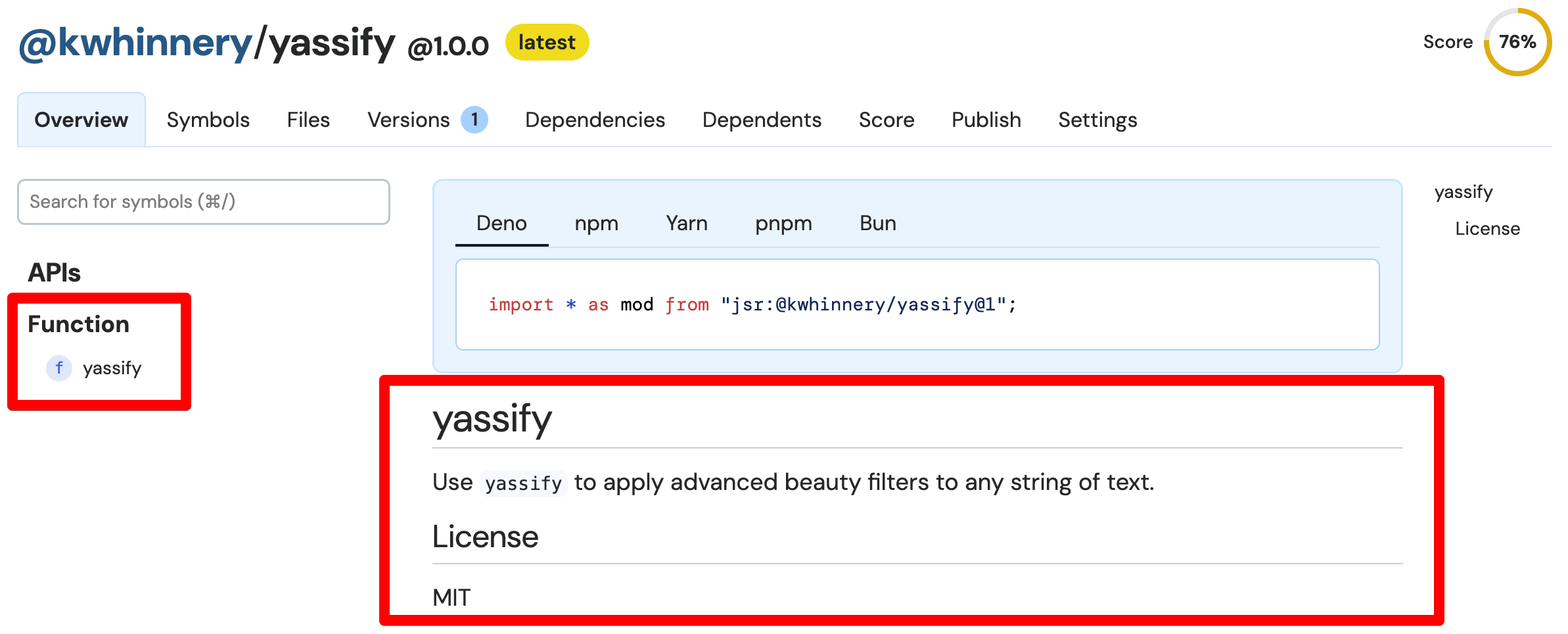Show Bun install instructions
The image size is (1568, 634).
[877, 224]
